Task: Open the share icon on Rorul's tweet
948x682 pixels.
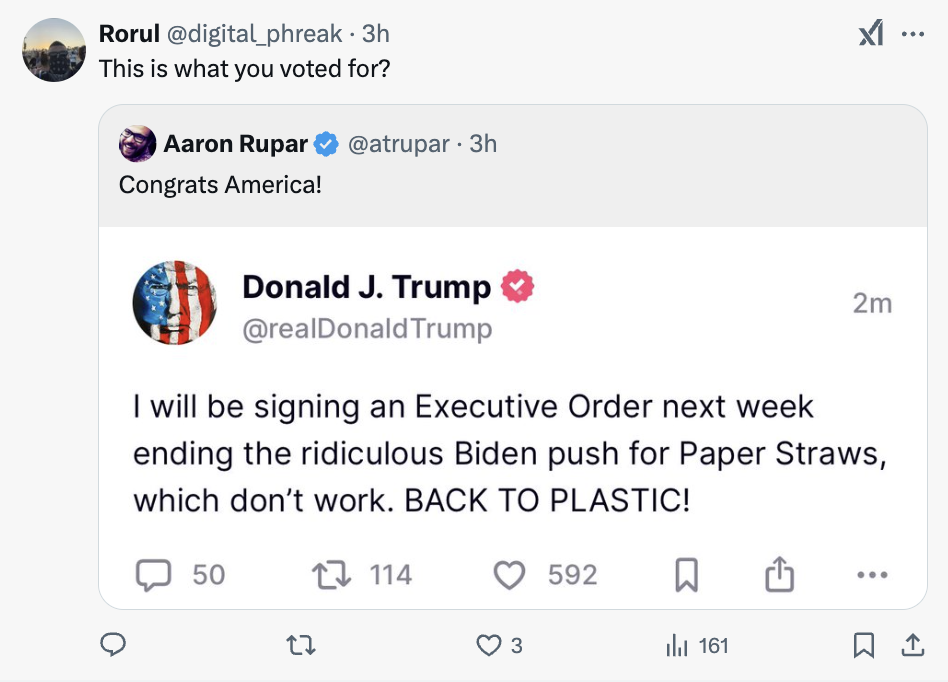Action: point(917,645)
